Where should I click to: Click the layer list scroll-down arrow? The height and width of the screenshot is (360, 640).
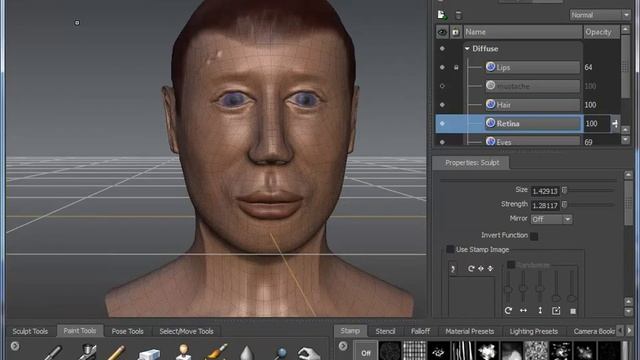(x=625, y=139)
